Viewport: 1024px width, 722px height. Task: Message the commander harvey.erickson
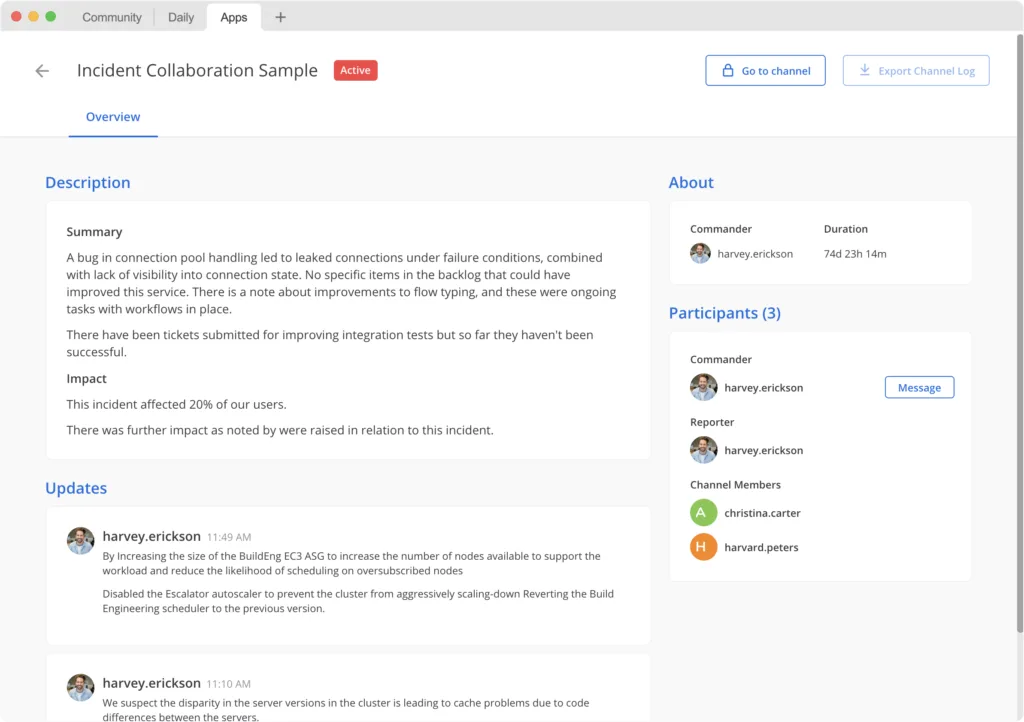point(919,387)
